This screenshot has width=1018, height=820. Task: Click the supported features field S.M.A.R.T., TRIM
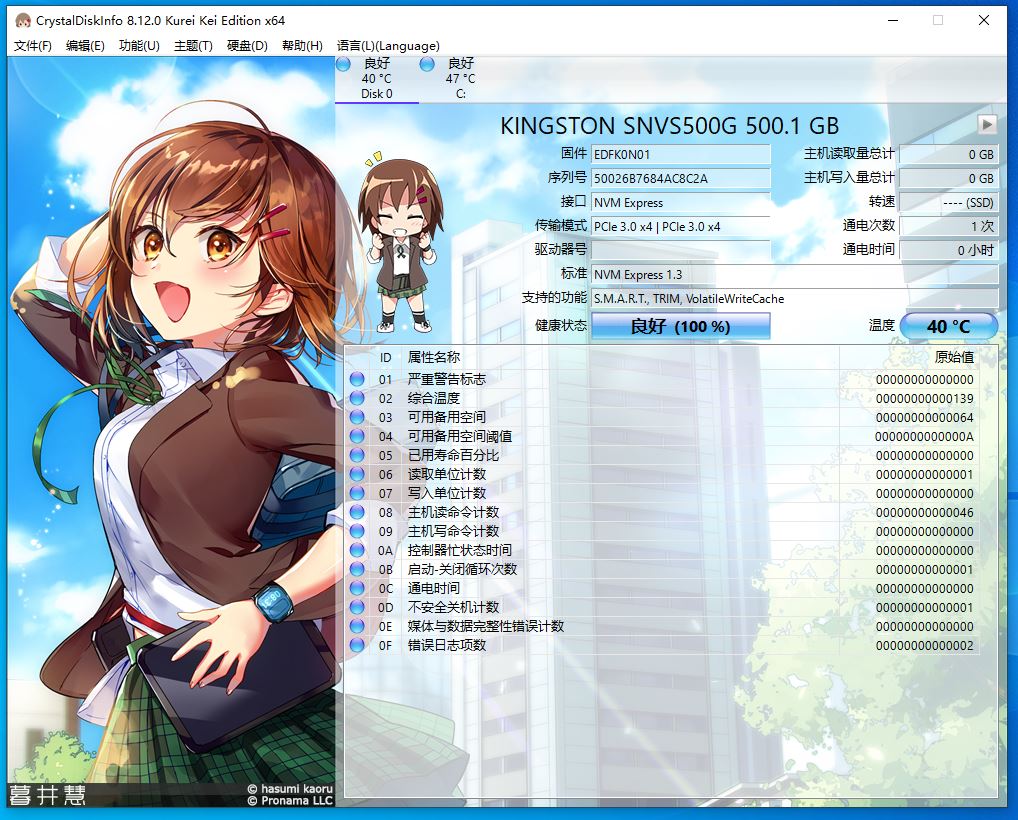(x=795, y=299)
